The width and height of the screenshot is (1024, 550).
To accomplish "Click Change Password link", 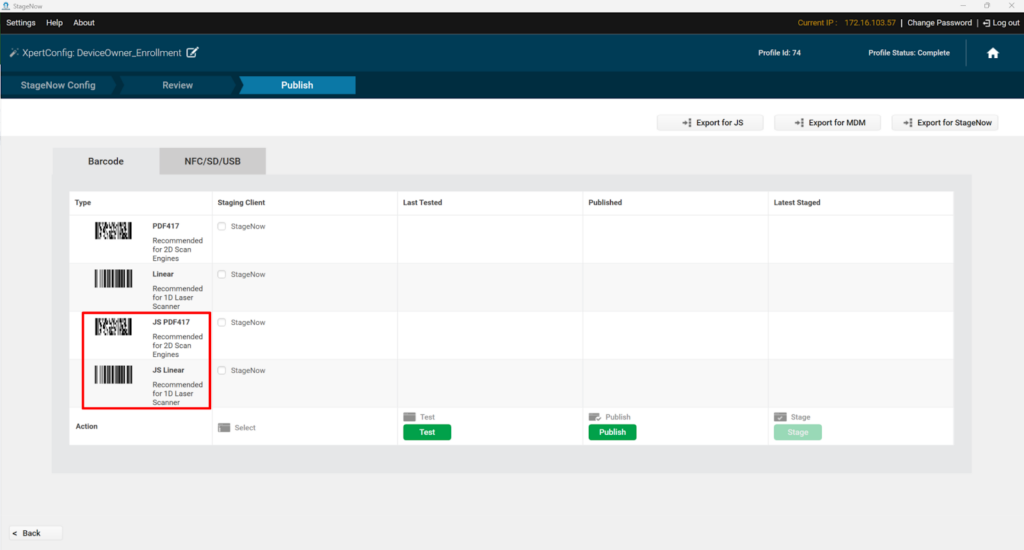I will click(x=939, y=23).
